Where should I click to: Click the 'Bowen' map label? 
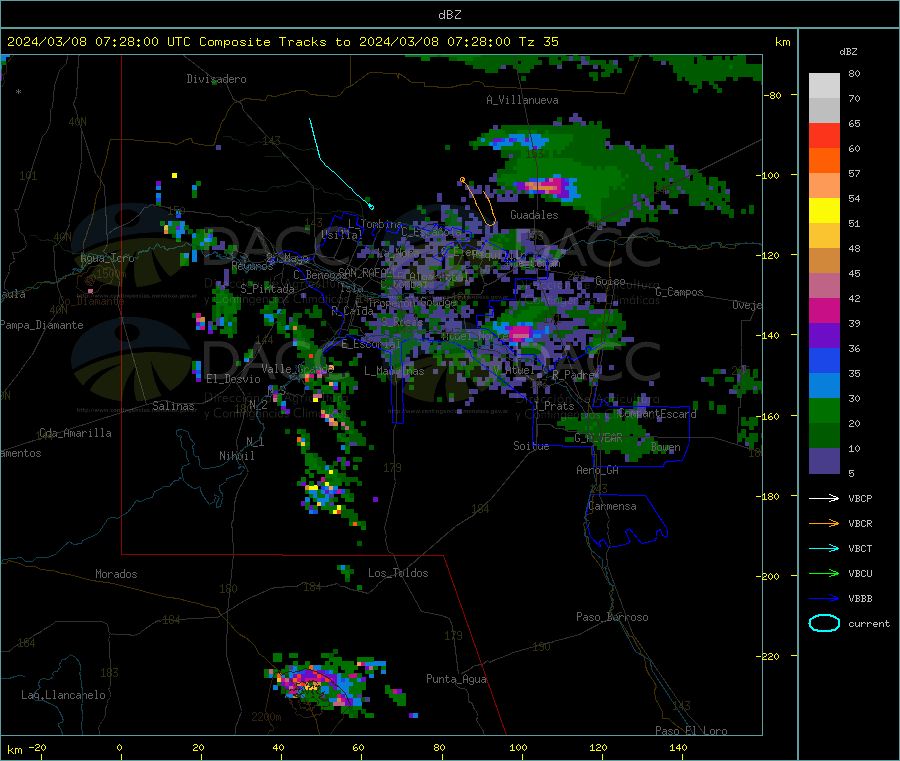click(x=665, y=447)
